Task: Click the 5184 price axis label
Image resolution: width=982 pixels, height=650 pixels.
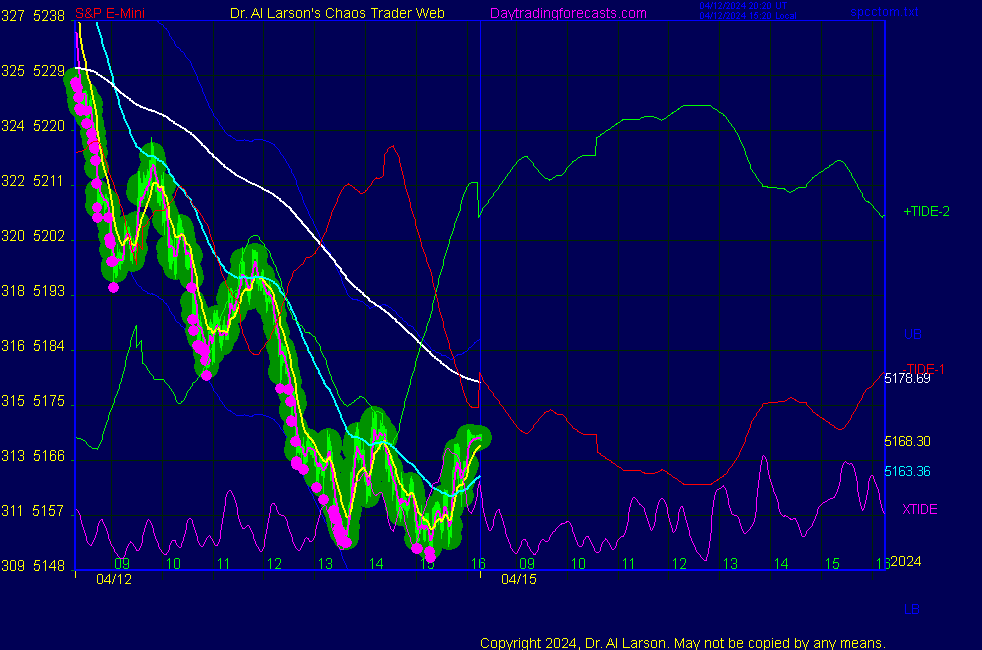Action: [x=49, y=346]
